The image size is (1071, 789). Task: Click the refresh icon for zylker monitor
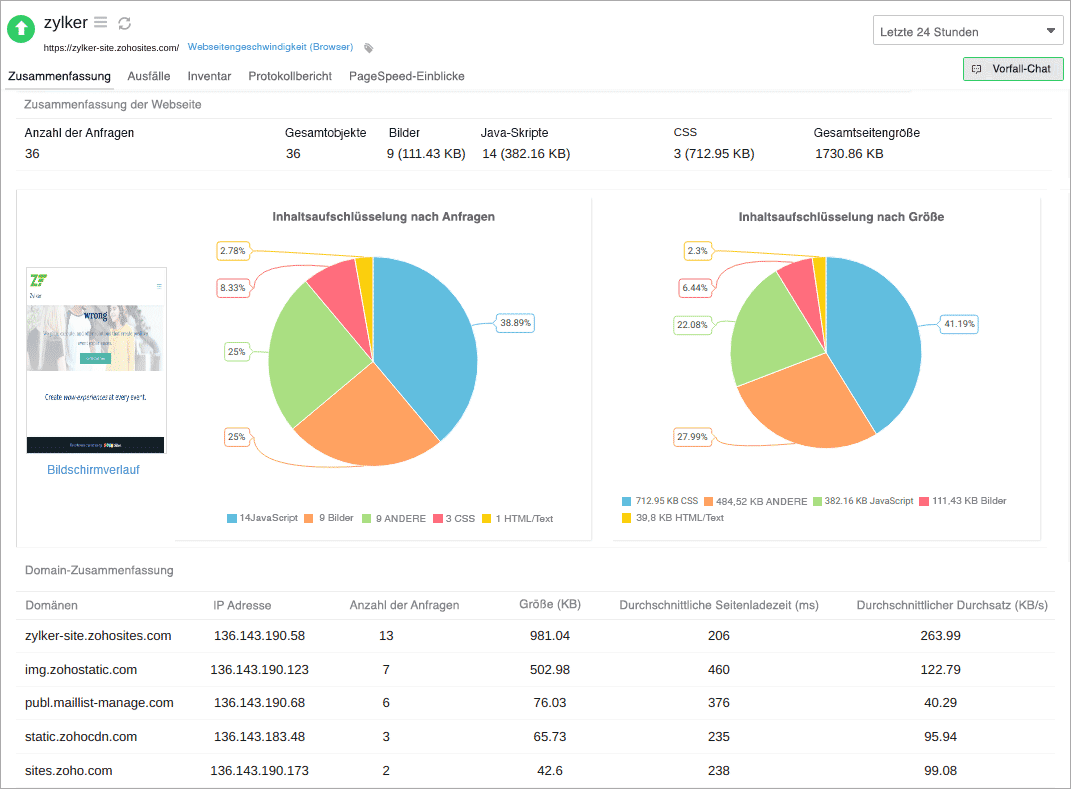(125, 22)
